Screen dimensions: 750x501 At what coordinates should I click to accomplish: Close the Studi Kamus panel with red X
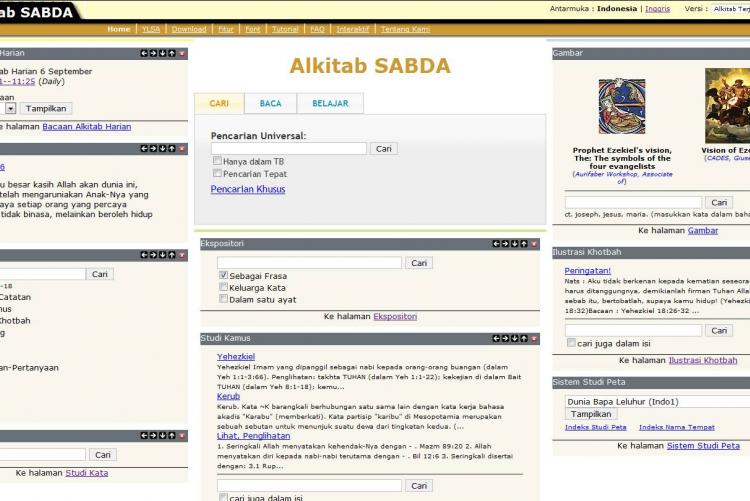click(534, 338)
